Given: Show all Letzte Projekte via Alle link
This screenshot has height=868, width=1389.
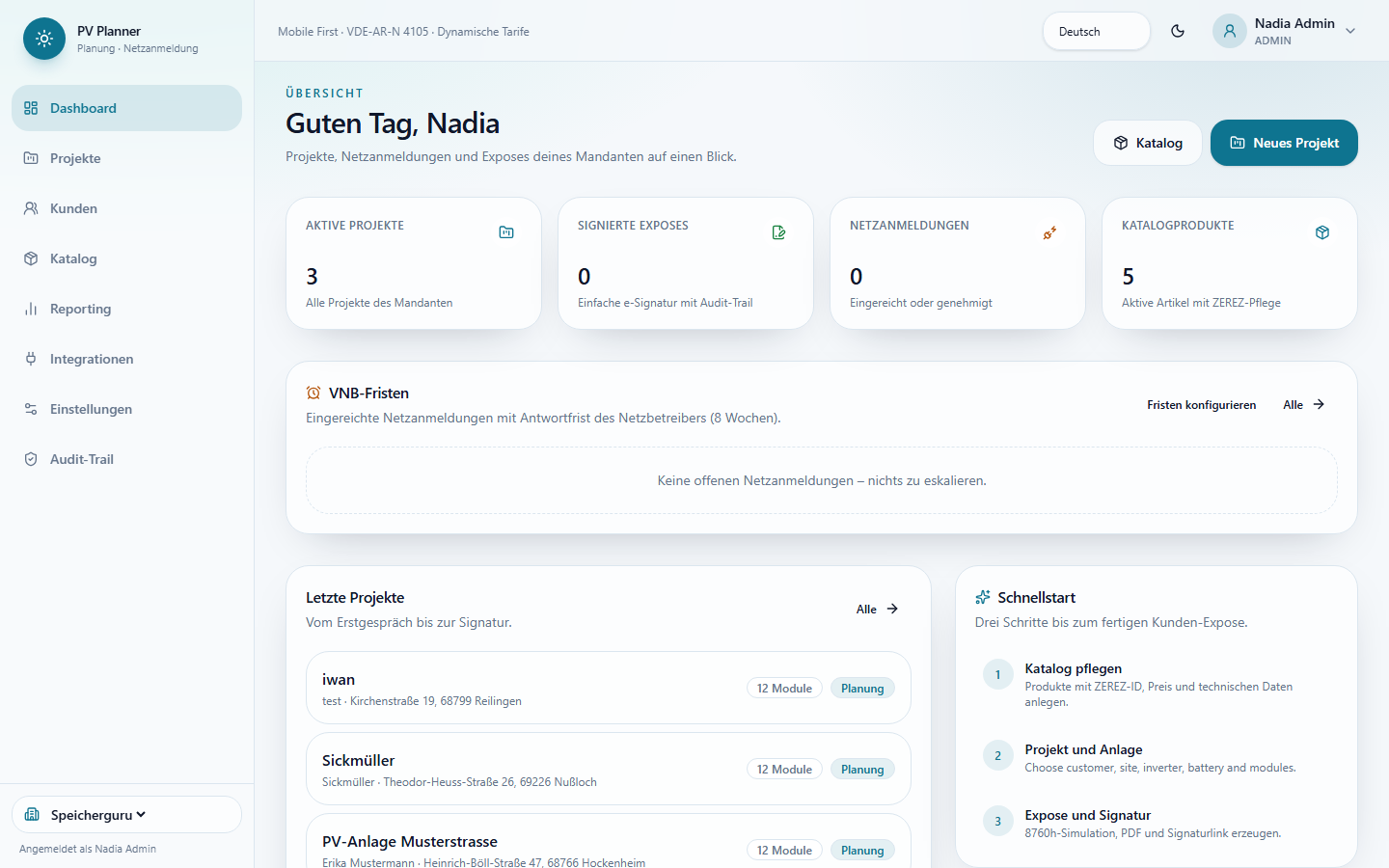Looking at the screenshot, I should 878,610.
